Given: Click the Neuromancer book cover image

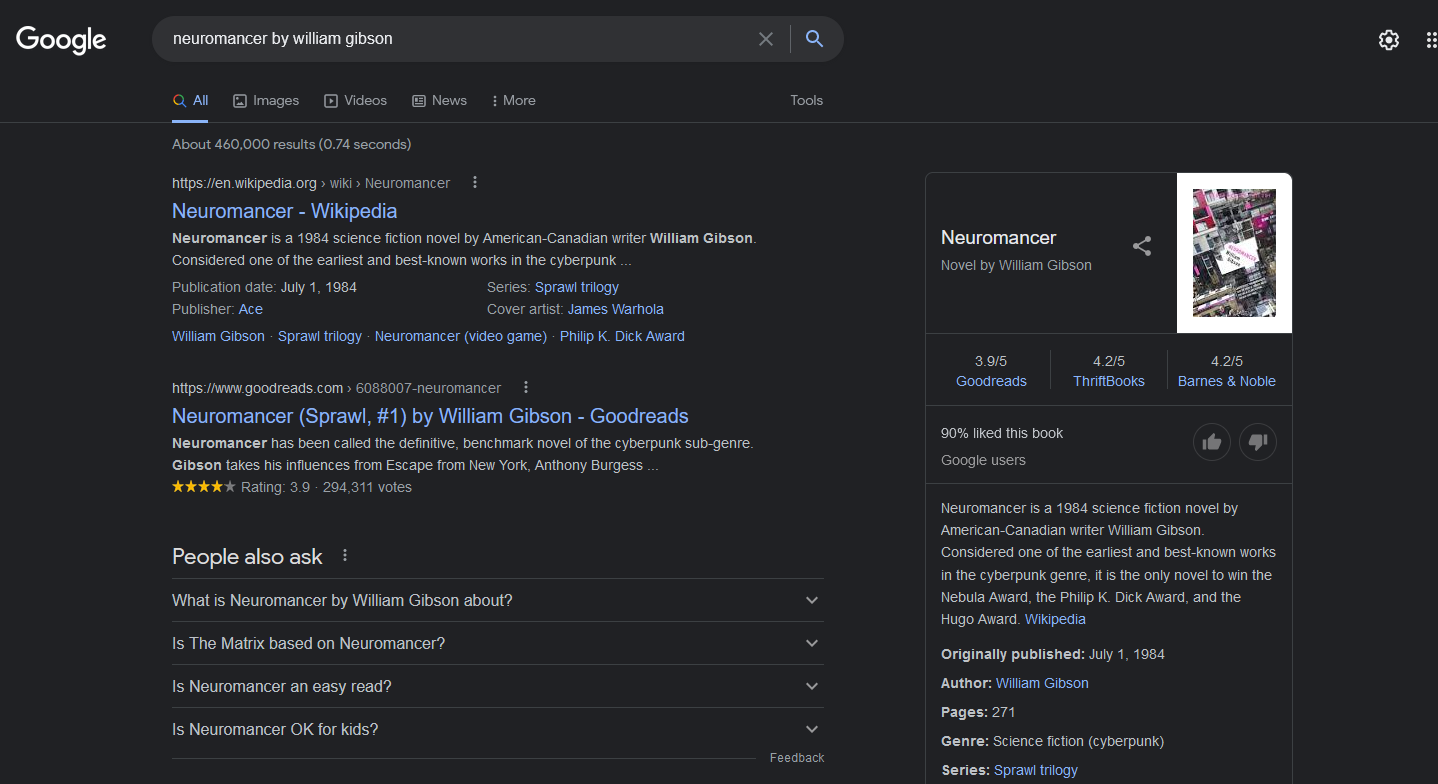Looking at the screenshot, I should pyautogui.click(x=1234, y=253).
